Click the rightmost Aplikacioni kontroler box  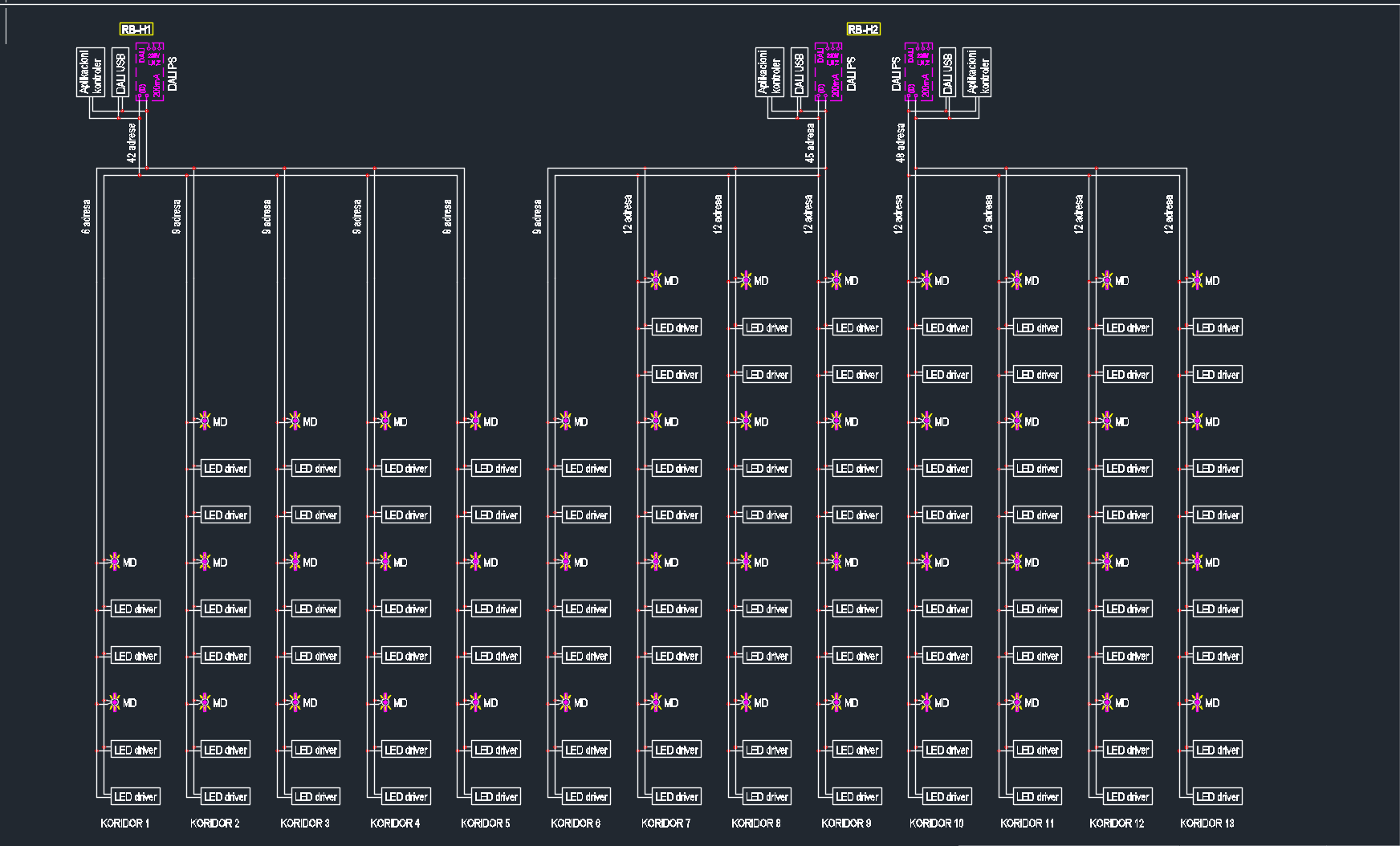(977, 71)
